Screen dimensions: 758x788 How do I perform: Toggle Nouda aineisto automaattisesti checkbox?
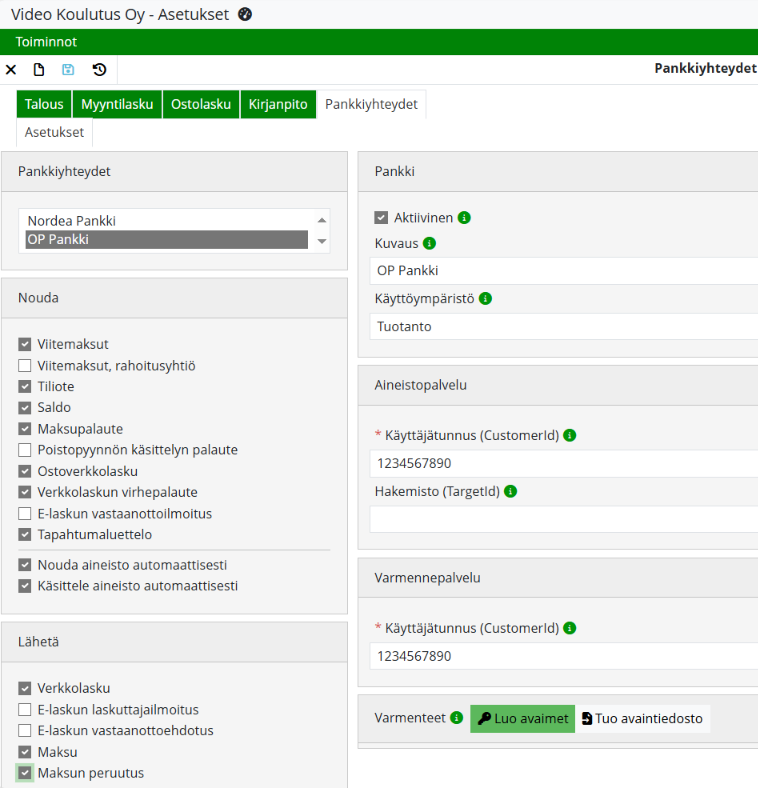tap(25, 565)
